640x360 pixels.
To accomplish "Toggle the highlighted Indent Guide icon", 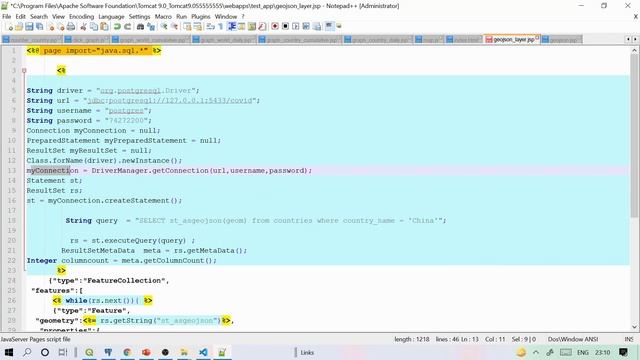I will pos(231,27).
